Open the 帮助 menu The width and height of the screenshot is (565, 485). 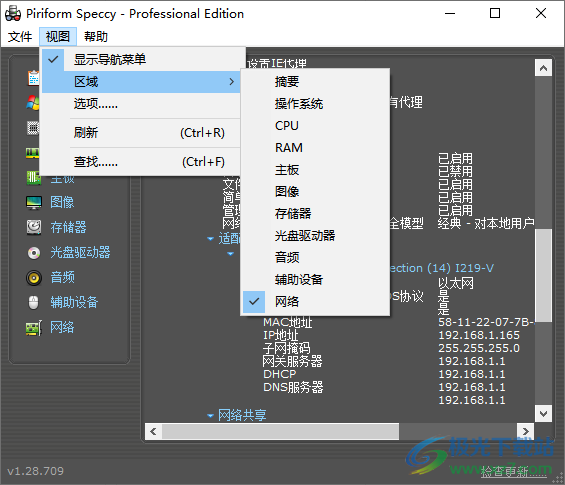[96, 36]
